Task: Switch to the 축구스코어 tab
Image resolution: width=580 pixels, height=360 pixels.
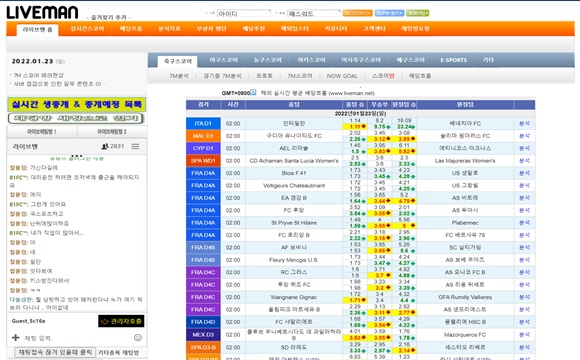Action: tap(178, 61)
